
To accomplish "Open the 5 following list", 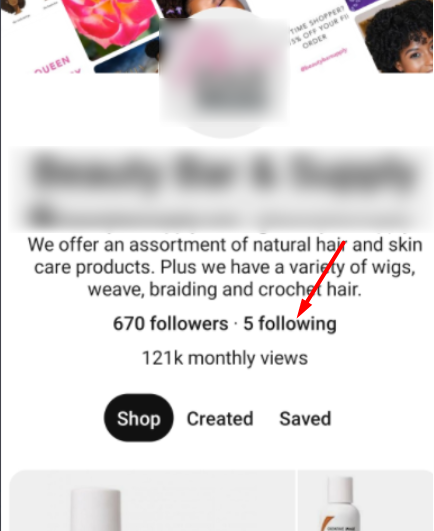I will pyautogui.click(x=290, y=323).
